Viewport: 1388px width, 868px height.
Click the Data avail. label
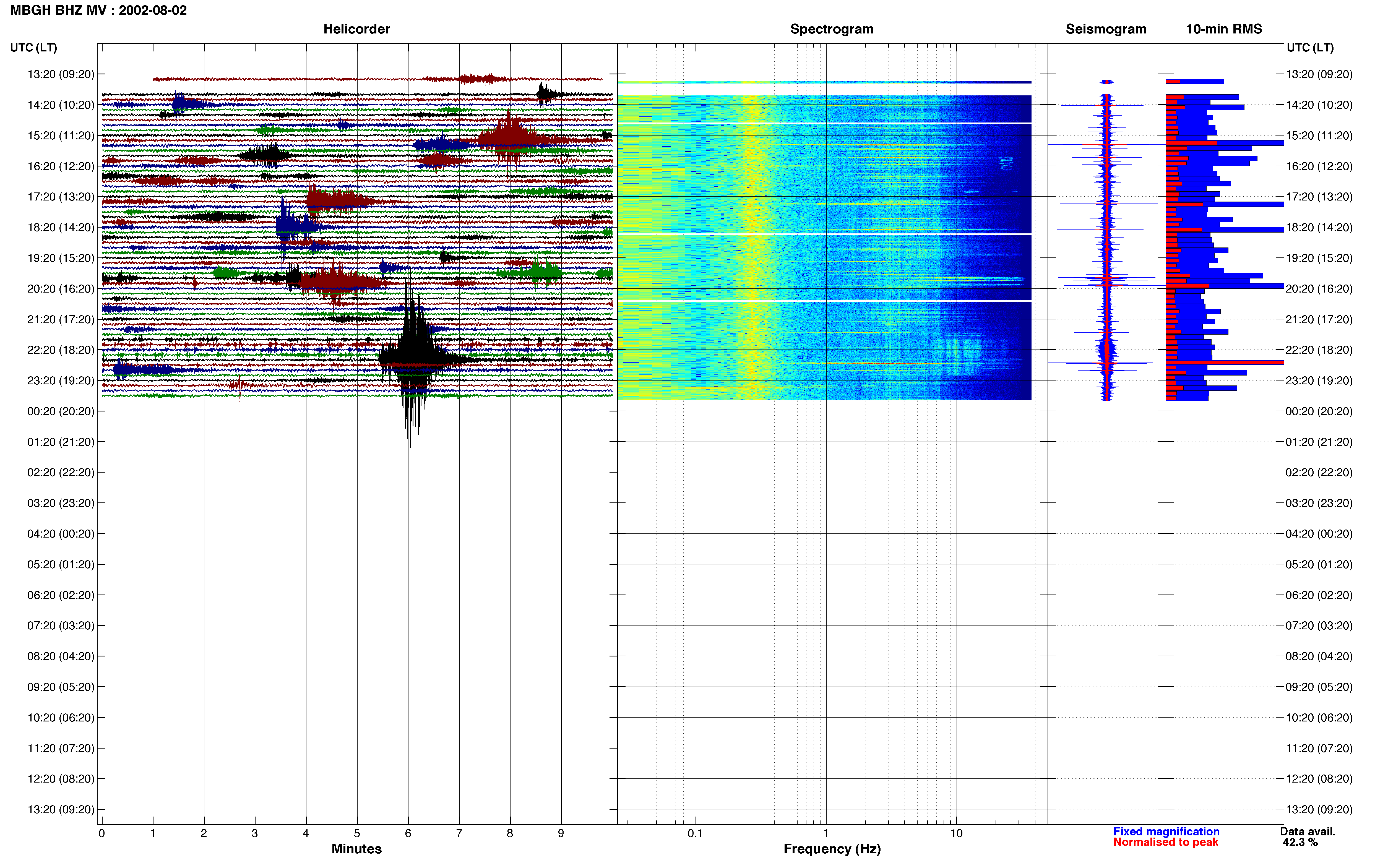pos(1307,831)
